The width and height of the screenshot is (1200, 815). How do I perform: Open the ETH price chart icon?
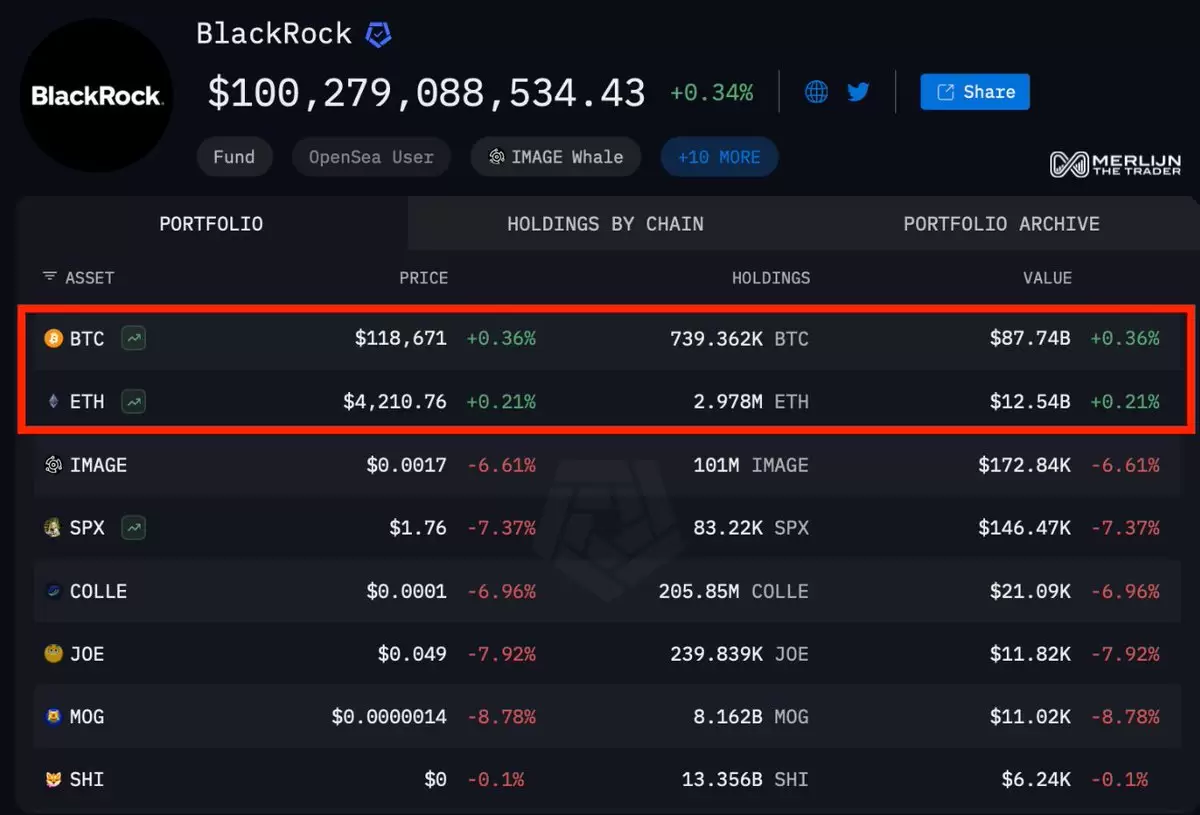[134, 402]
